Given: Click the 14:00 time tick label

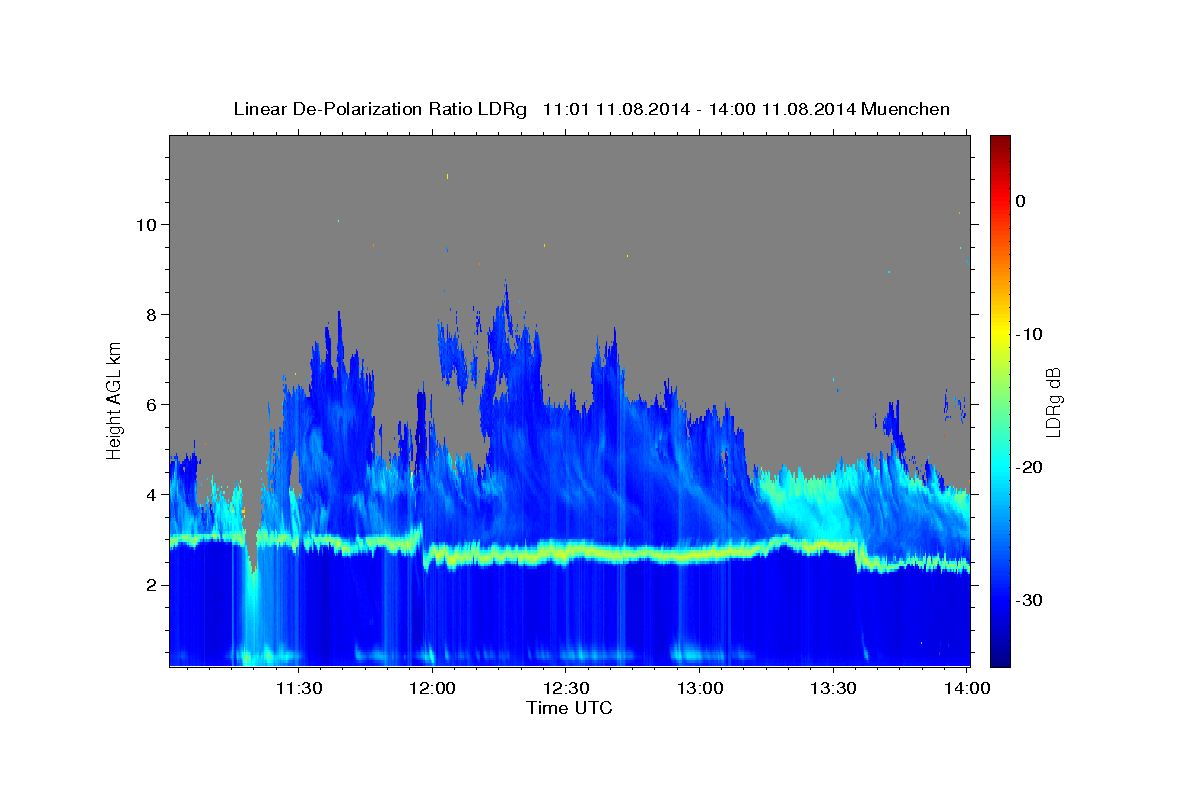Looking at the screenshot, I should click(967, 688).
